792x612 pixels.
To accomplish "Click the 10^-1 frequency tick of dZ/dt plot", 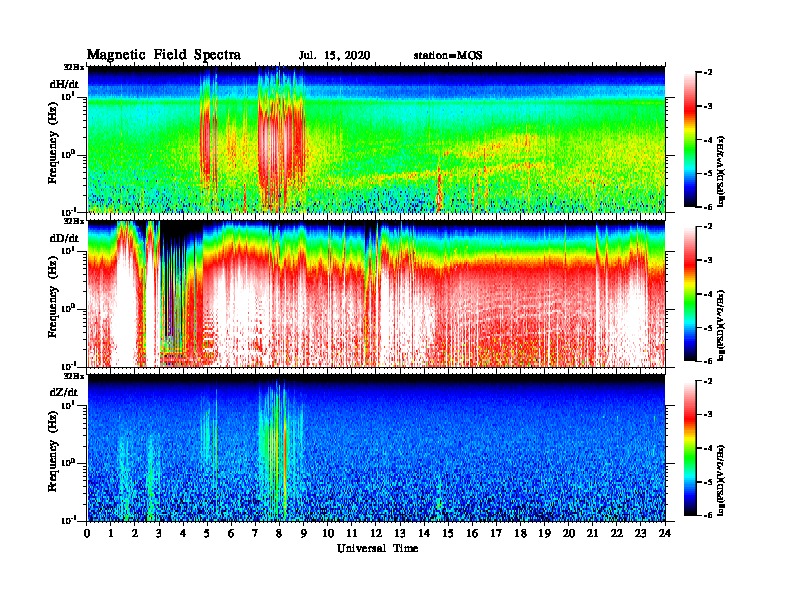I will coord(67,520).
